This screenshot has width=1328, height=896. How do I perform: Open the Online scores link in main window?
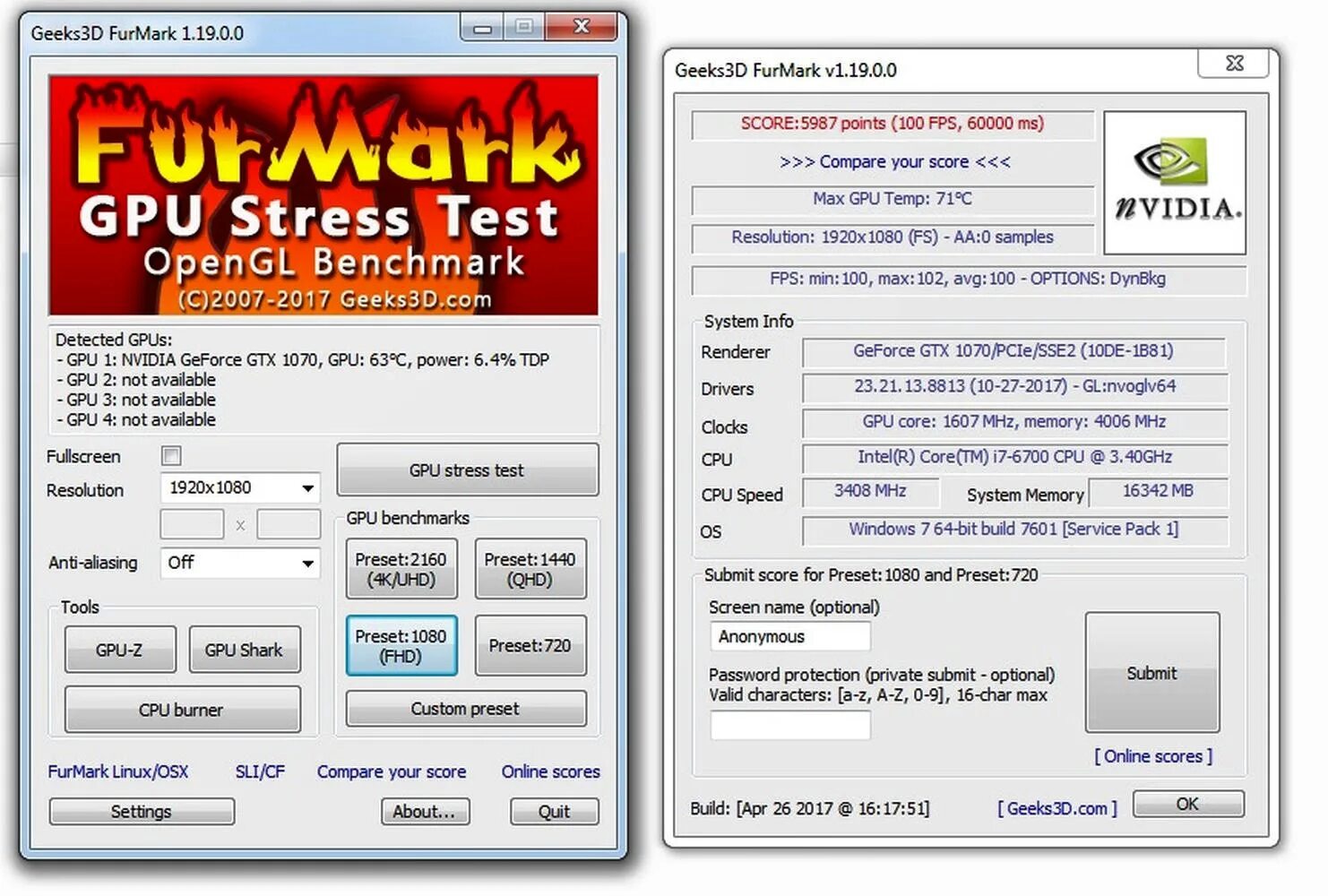[550, 771]
